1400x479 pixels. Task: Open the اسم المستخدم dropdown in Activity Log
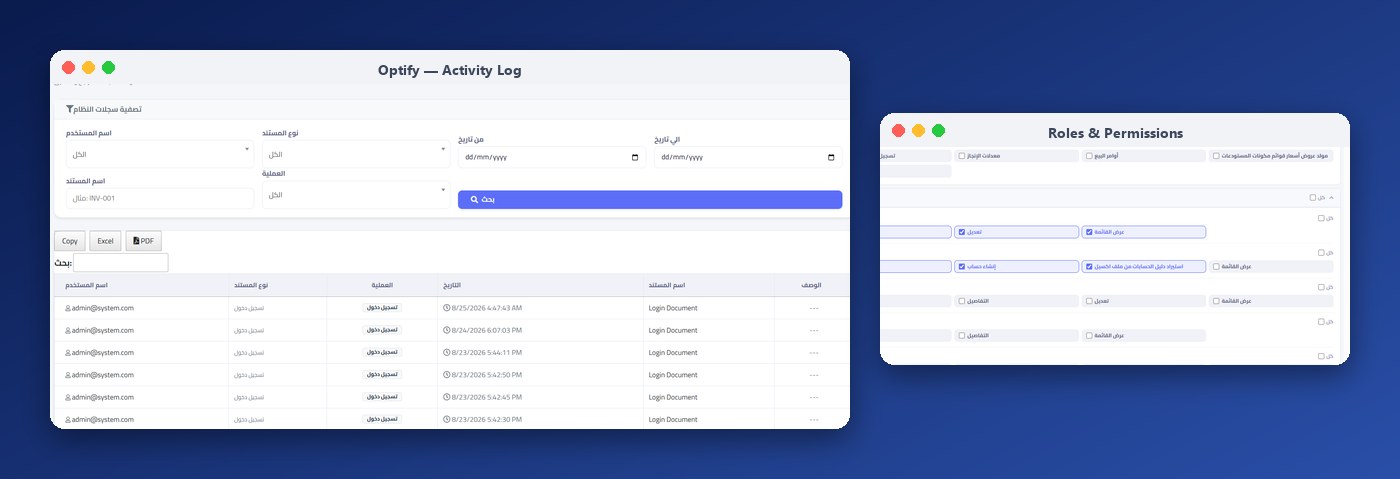click(160, 154)
